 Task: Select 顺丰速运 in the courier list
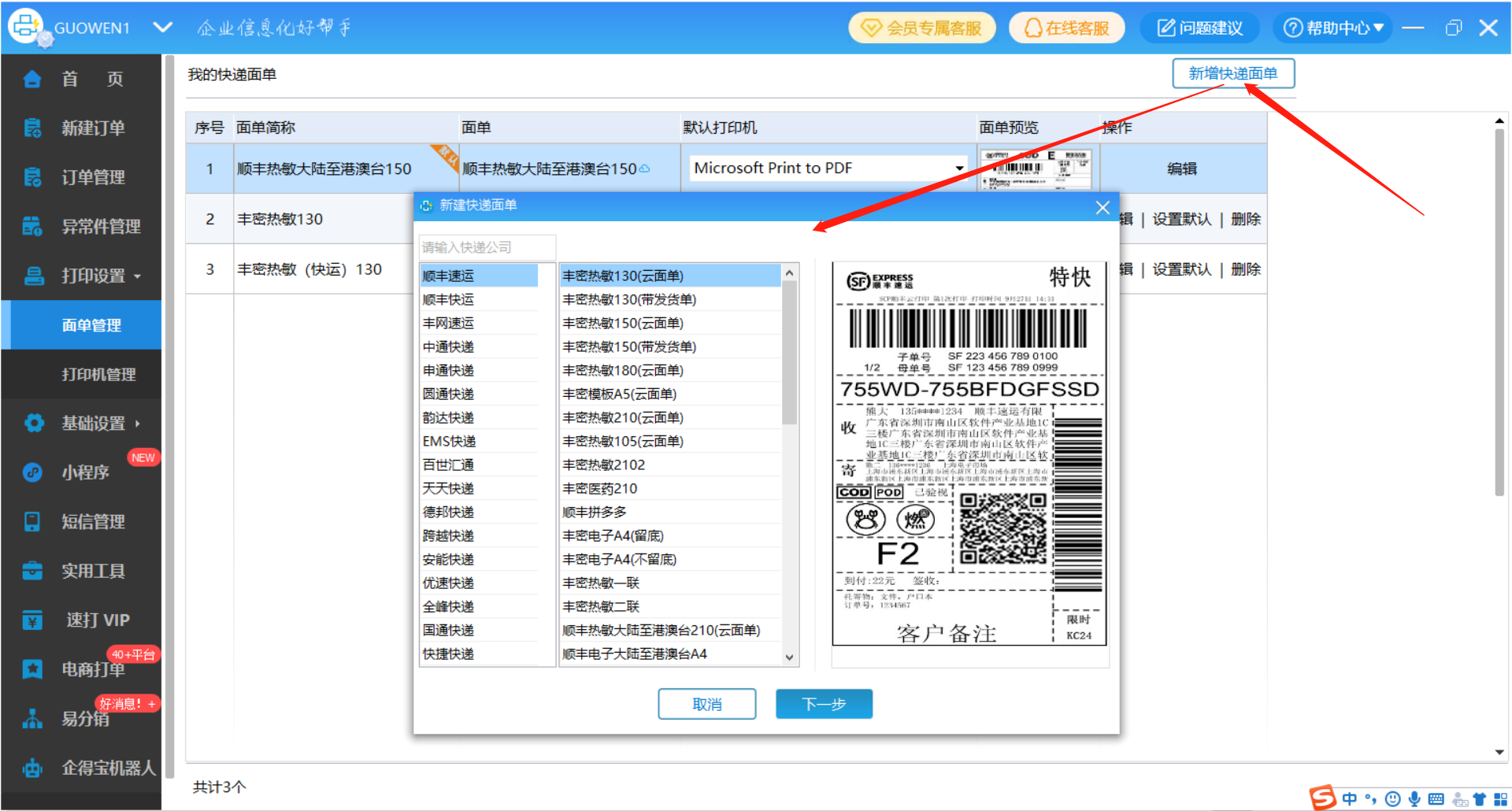(x=480, y=276)
